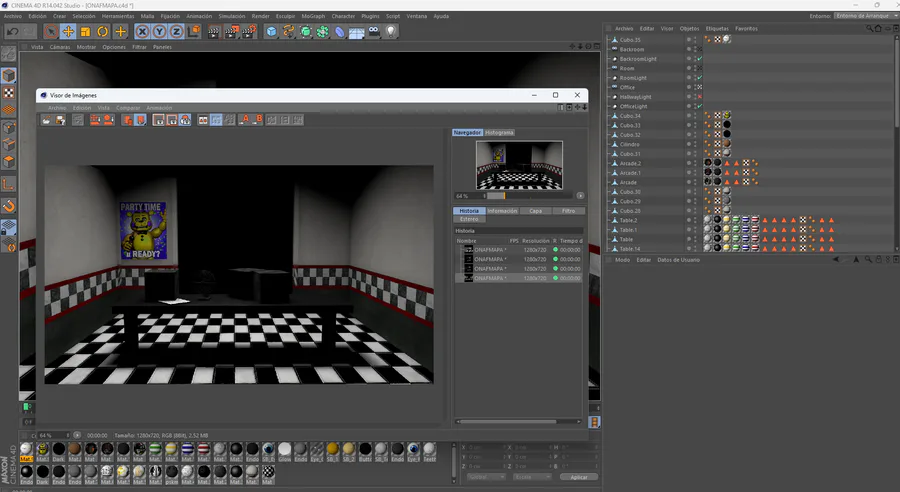Screen dimensions: 900x492
Task: Select Backroom object in Object Manager
Action: click(631, 49)
